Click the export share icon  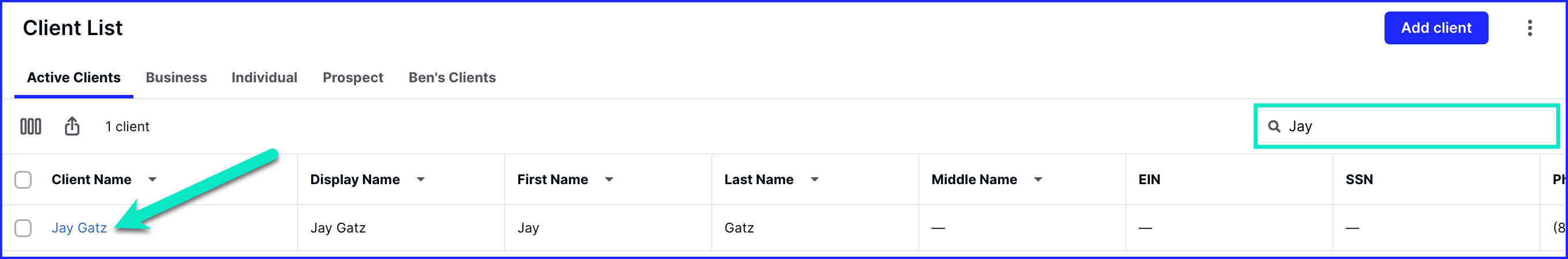point(72,126)
